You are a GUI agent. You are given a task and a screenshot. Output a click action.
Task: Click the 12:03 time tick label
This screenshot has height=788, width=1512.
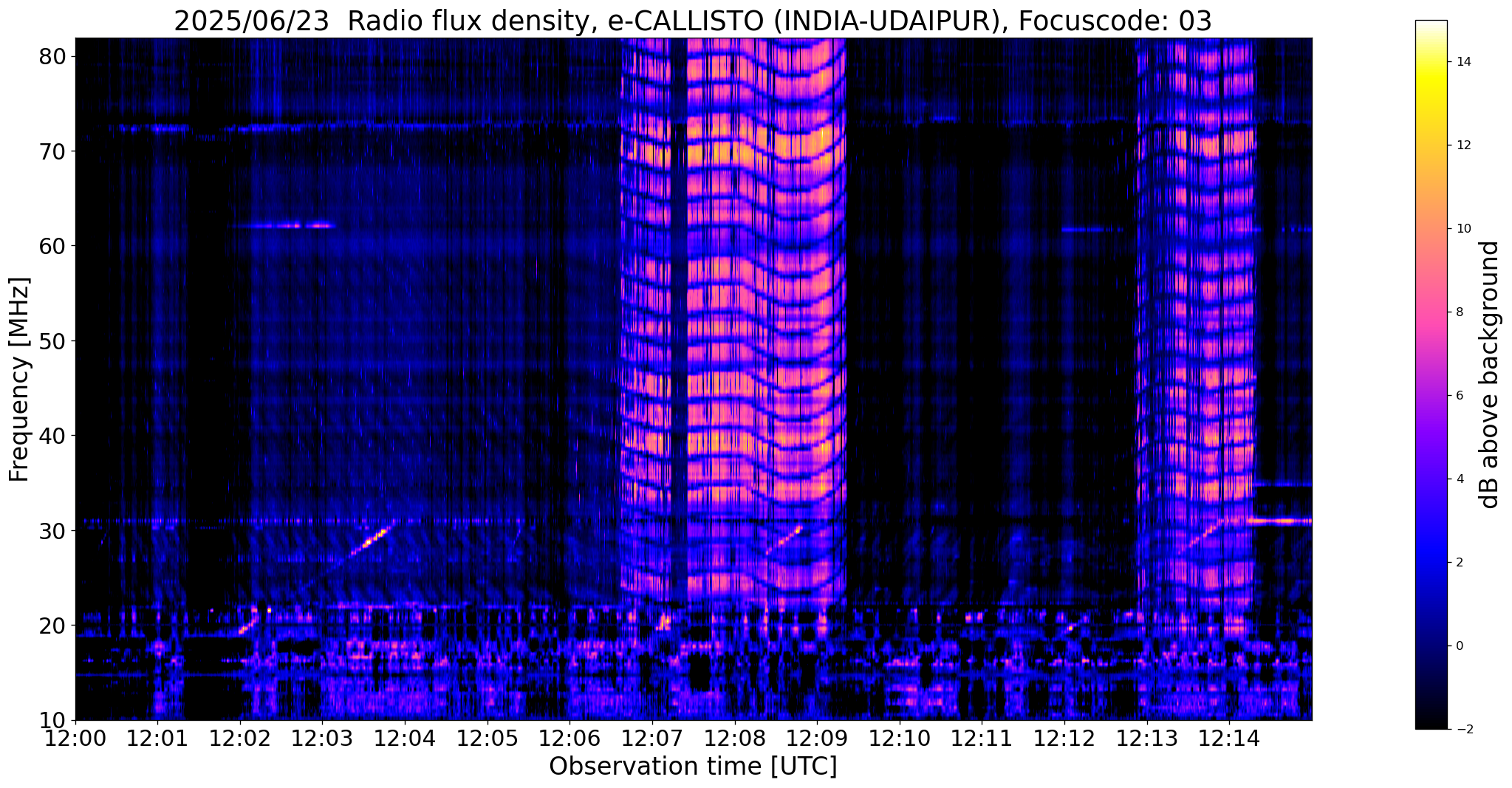coord(322,739)
